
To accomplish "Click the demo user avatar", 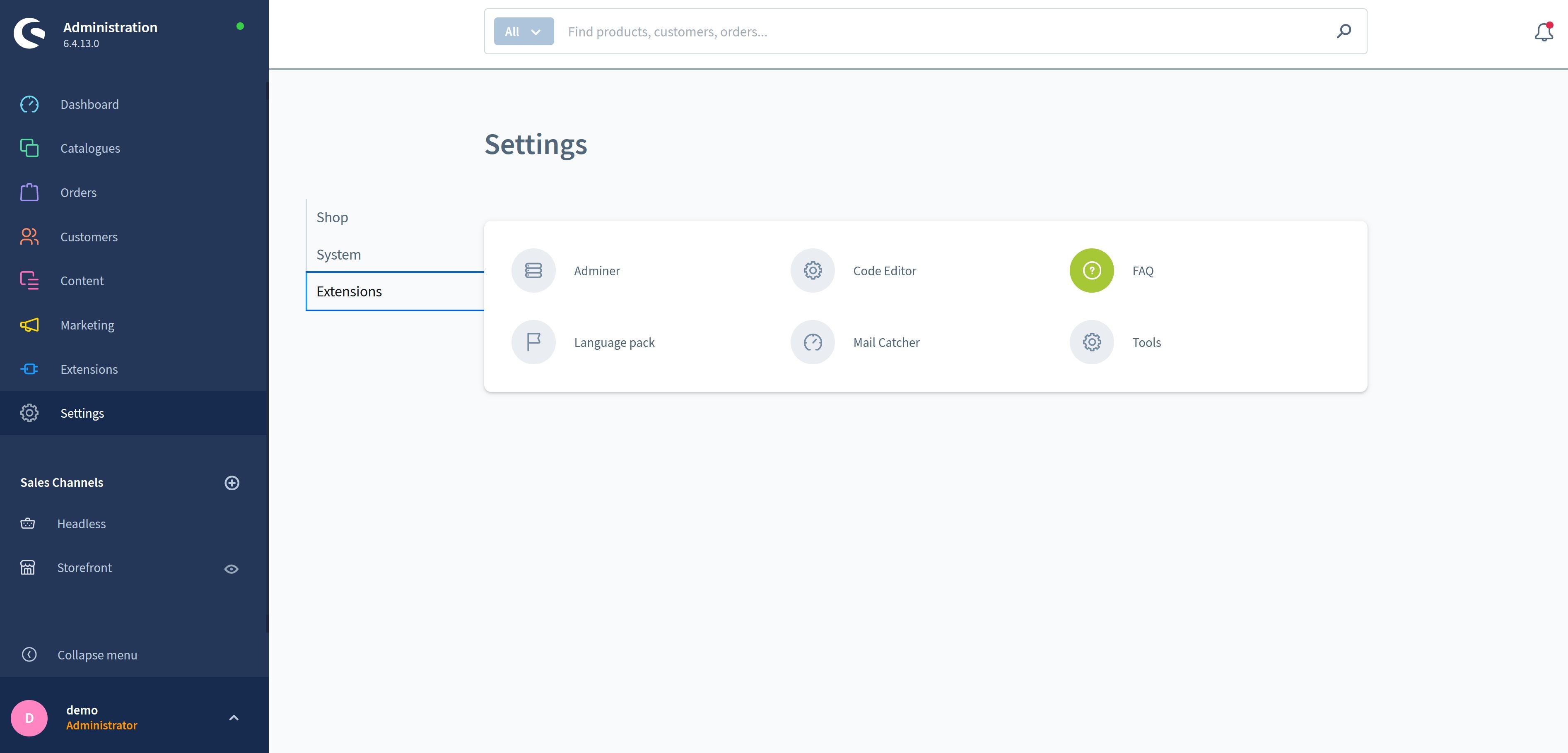I will pyautogui.click(x=29, y=718).
